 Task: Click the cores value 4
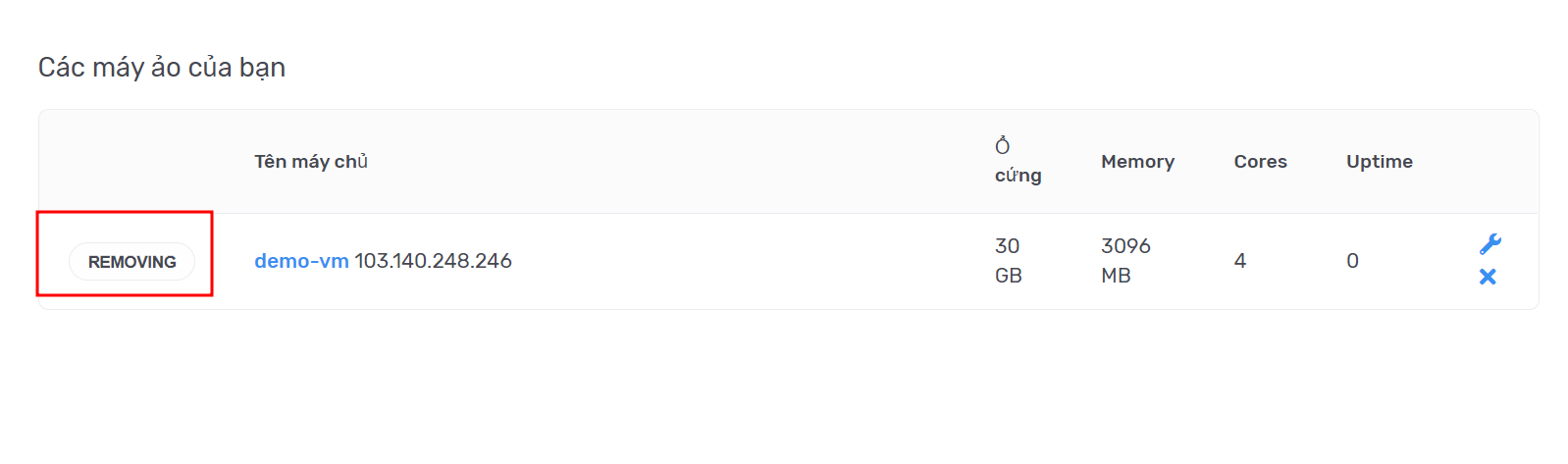[1240, 261]
